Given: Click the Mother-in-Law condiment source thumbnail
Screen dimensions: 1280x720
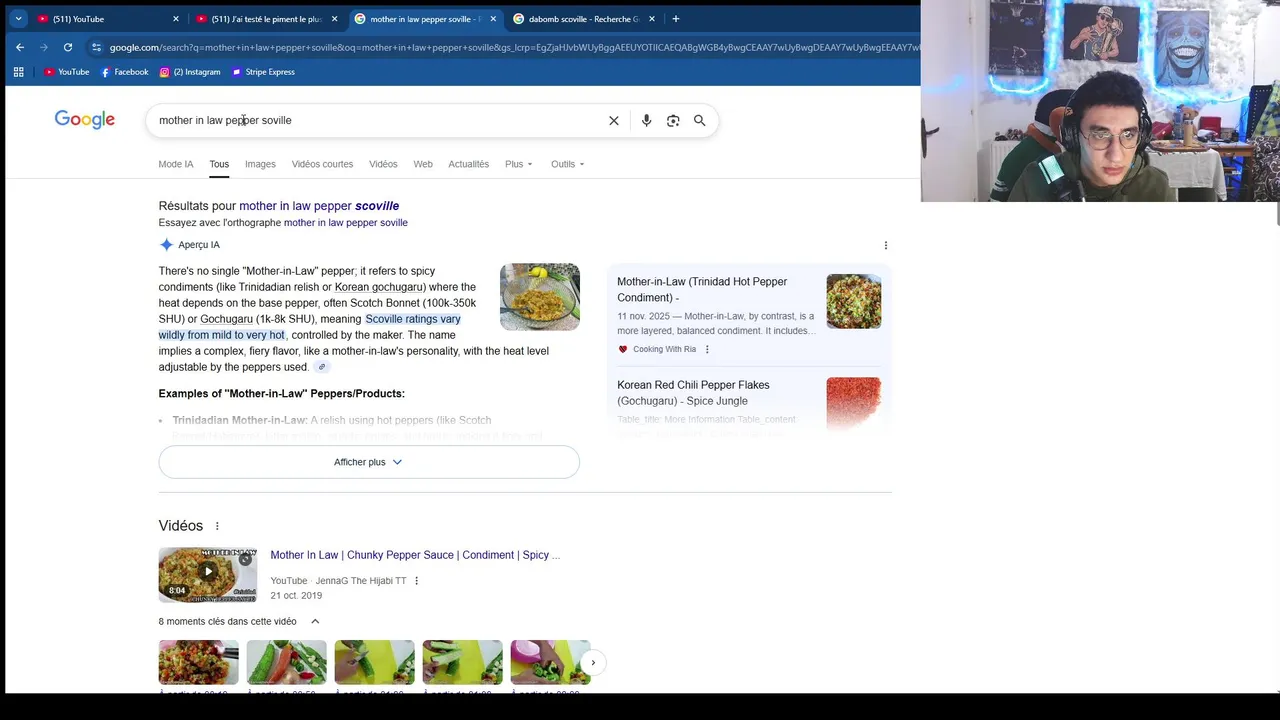Looking at the screenshot, I should click(x=854, y=301).
